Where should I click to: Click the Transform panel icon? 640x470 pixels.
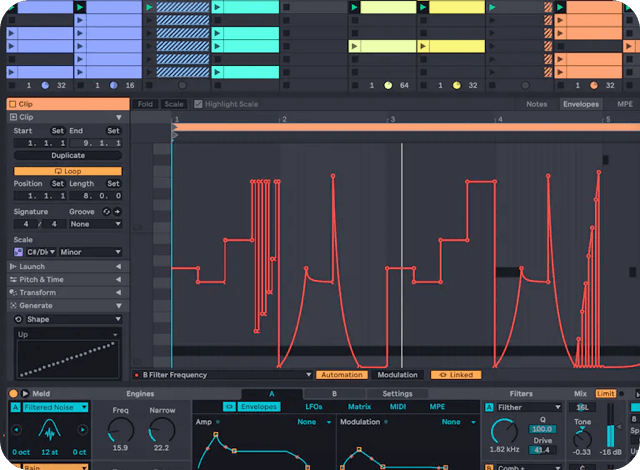coord(13,292)
